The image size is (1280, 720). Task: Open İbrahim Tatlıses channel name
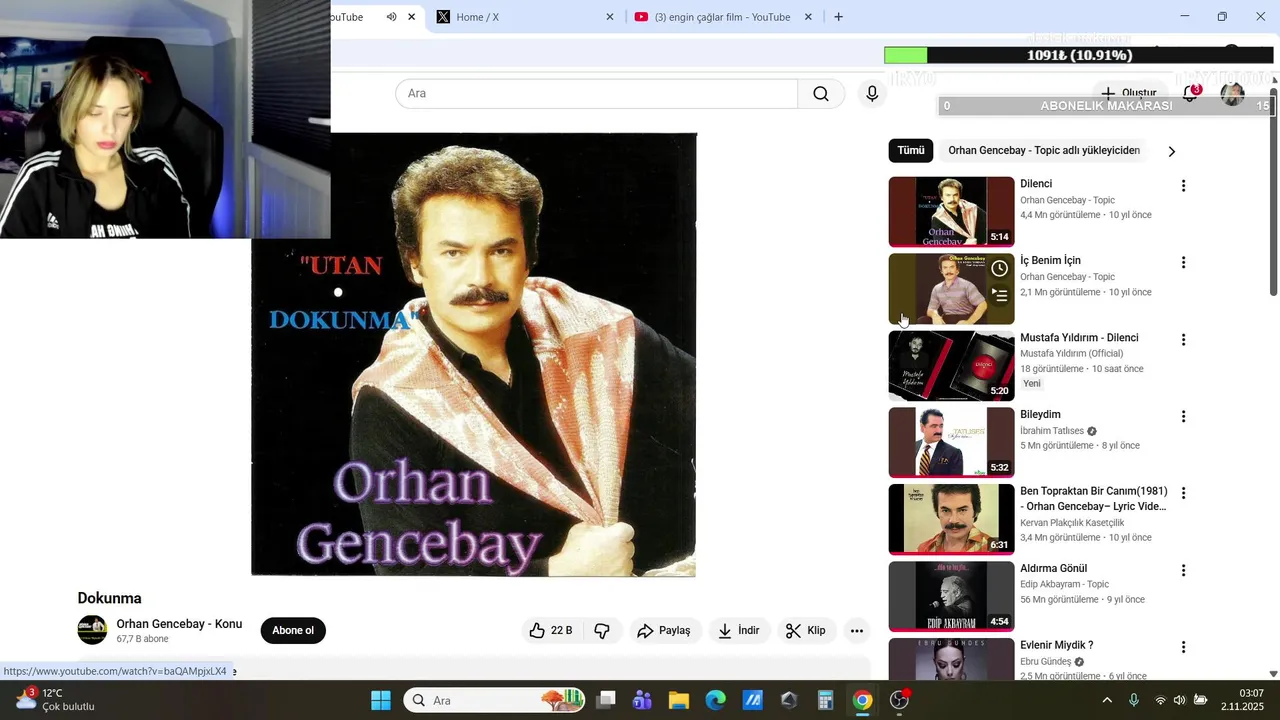coord(1052,431)
